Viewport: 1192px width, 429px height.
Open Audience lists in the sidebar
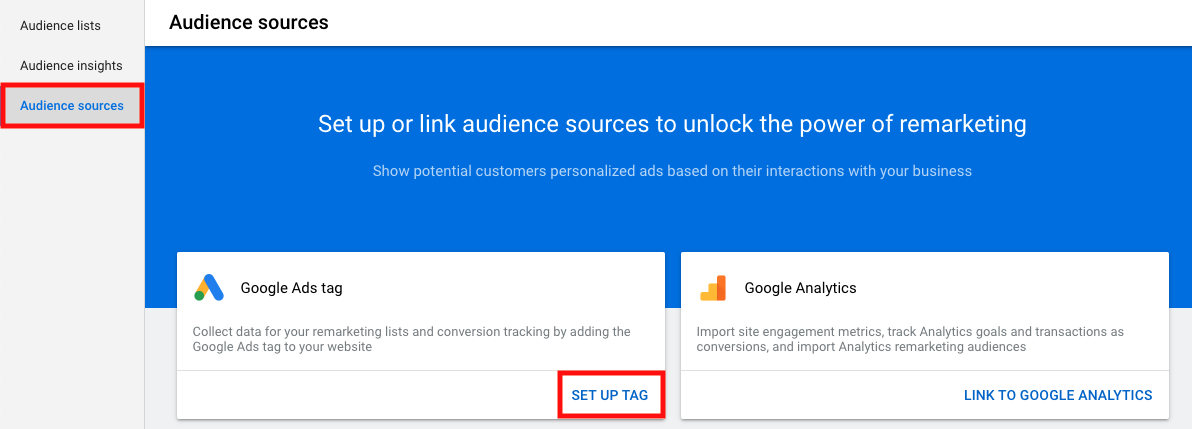60,26
